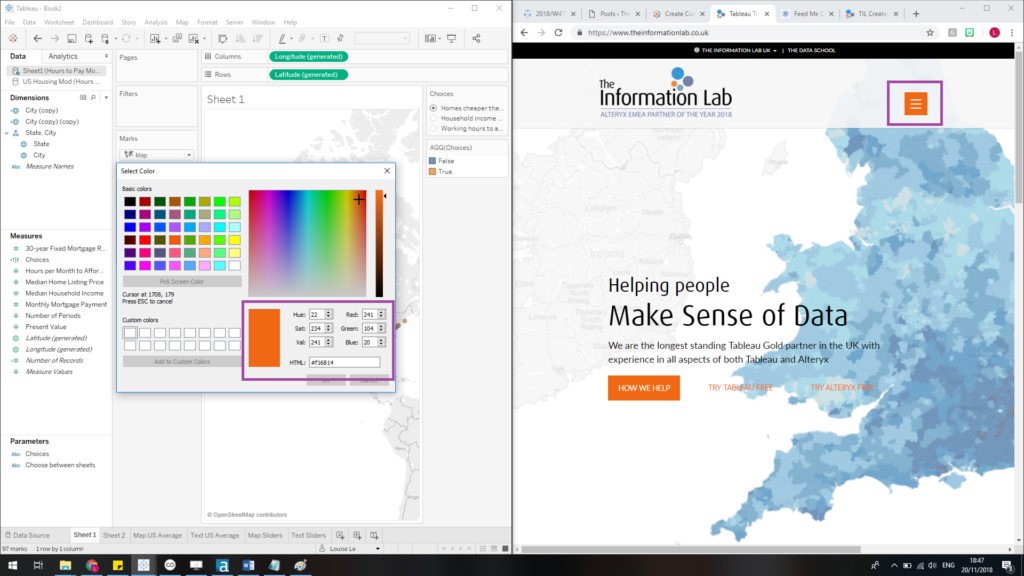Bookmark the page with star icon

pyautogui.click(x=930, y=33)
